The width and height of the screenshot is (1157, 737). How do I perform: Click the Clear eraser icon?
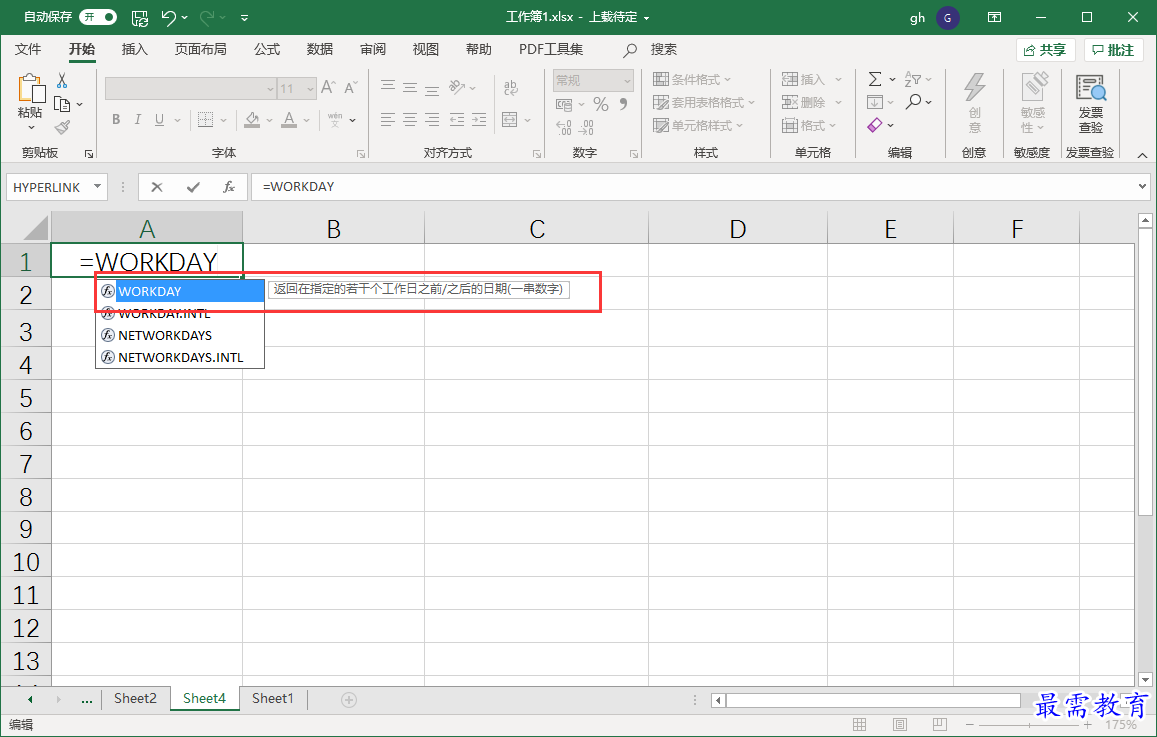tap(875, 125)
